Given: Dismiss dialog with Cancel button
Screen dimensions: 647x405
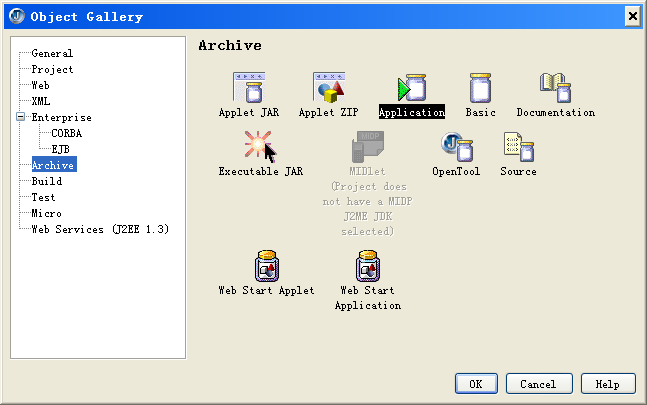Looking at the screenshot, I should pyautogui.click(x=539, y=384).
